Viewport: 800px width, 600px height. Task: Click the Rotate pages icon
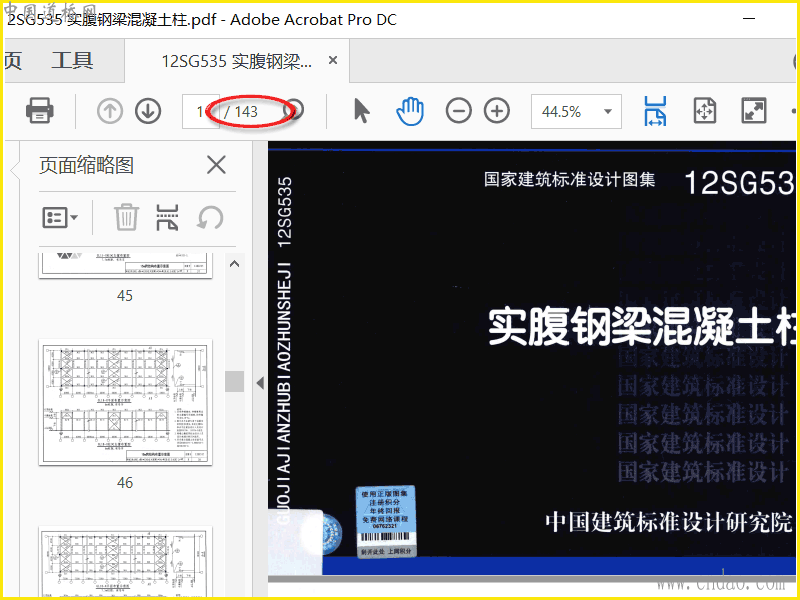(210, 218)
